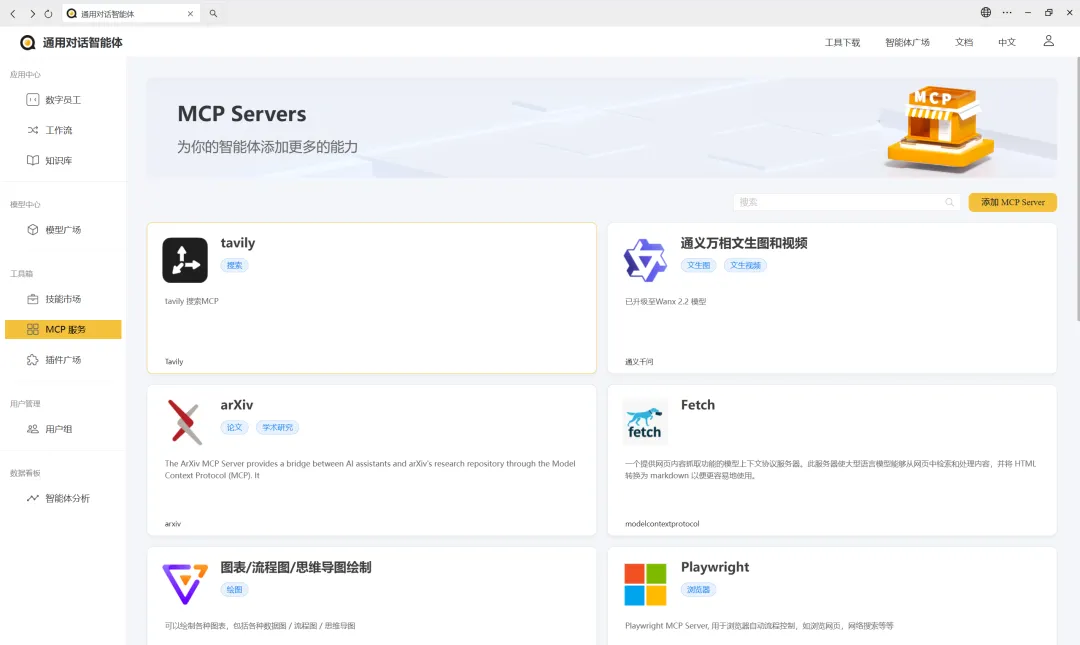Image resolution: width=1080 pixels, height=645 pixels.
Task: Click the tavily card logo icon
Action: (185, 260)
